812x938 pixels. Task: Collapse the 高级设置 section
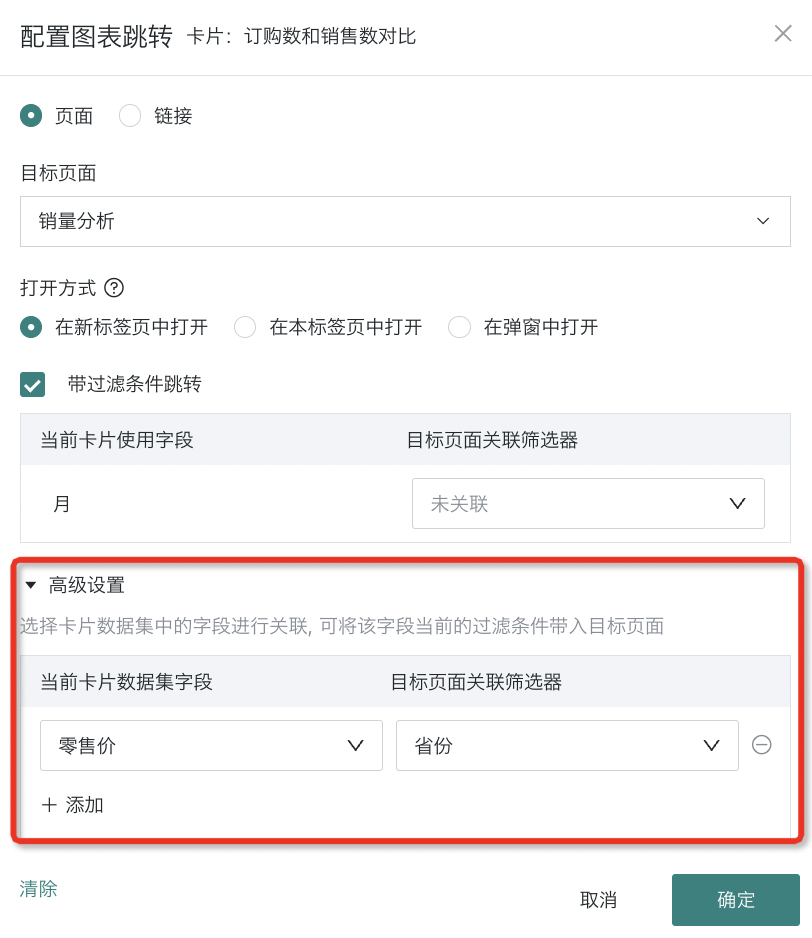(x=31, y=585)
